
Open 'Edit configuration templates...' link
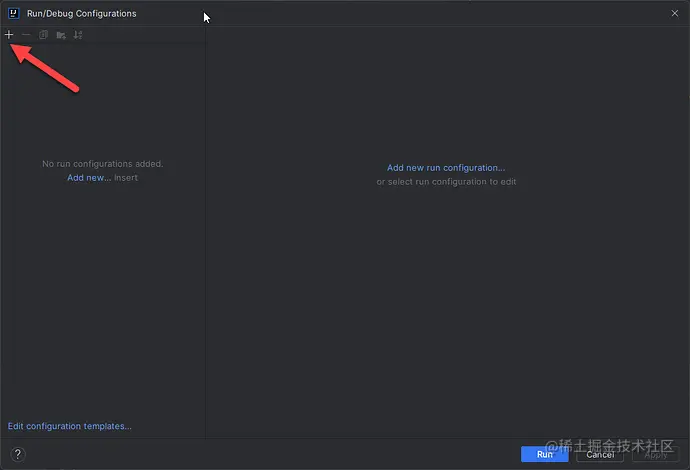[70, 426]
